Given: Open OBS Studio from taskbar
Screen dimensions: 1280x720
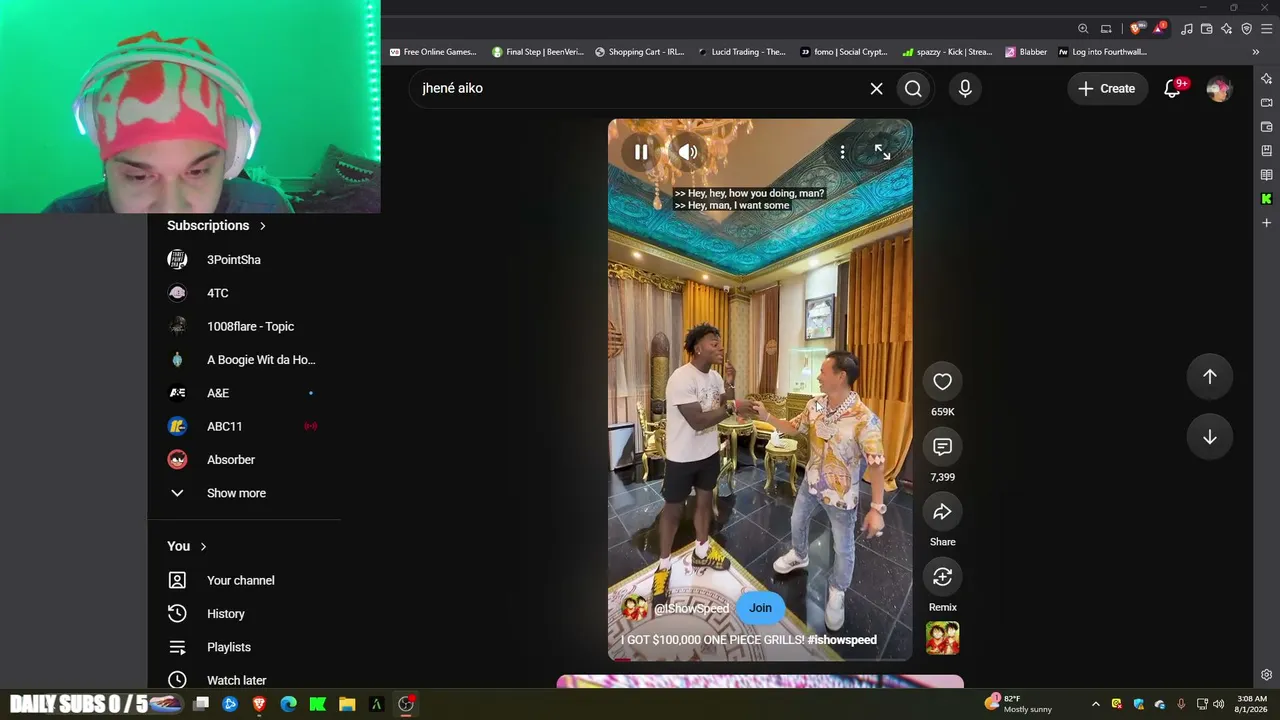Looking at the screenshot, I should tap(406, 704).
